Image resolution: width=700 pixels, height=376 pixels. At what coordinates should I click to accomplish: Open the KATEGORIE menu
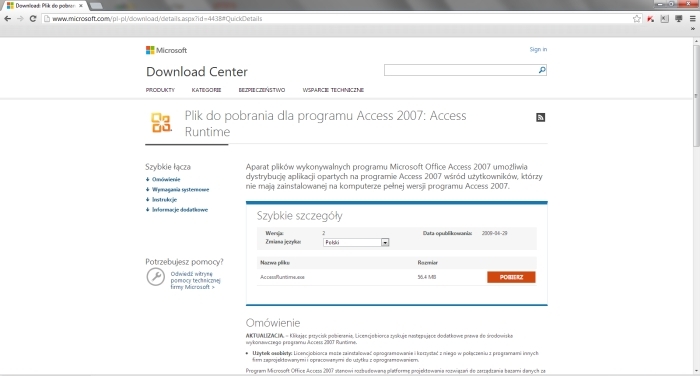point(206,90)
